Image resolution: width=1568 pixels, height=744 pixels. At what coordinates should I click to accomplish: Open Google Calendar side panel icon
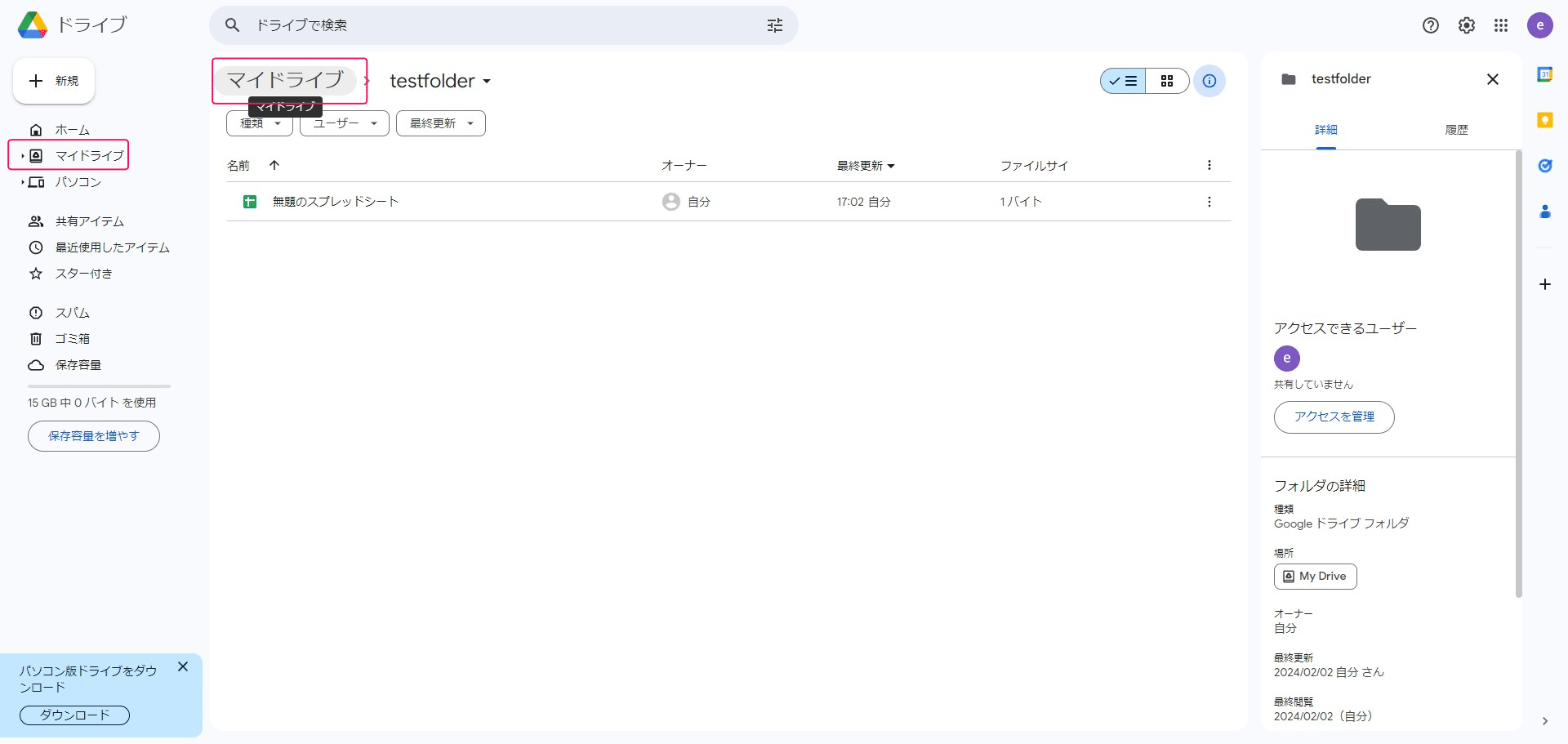click(1545, 74)
